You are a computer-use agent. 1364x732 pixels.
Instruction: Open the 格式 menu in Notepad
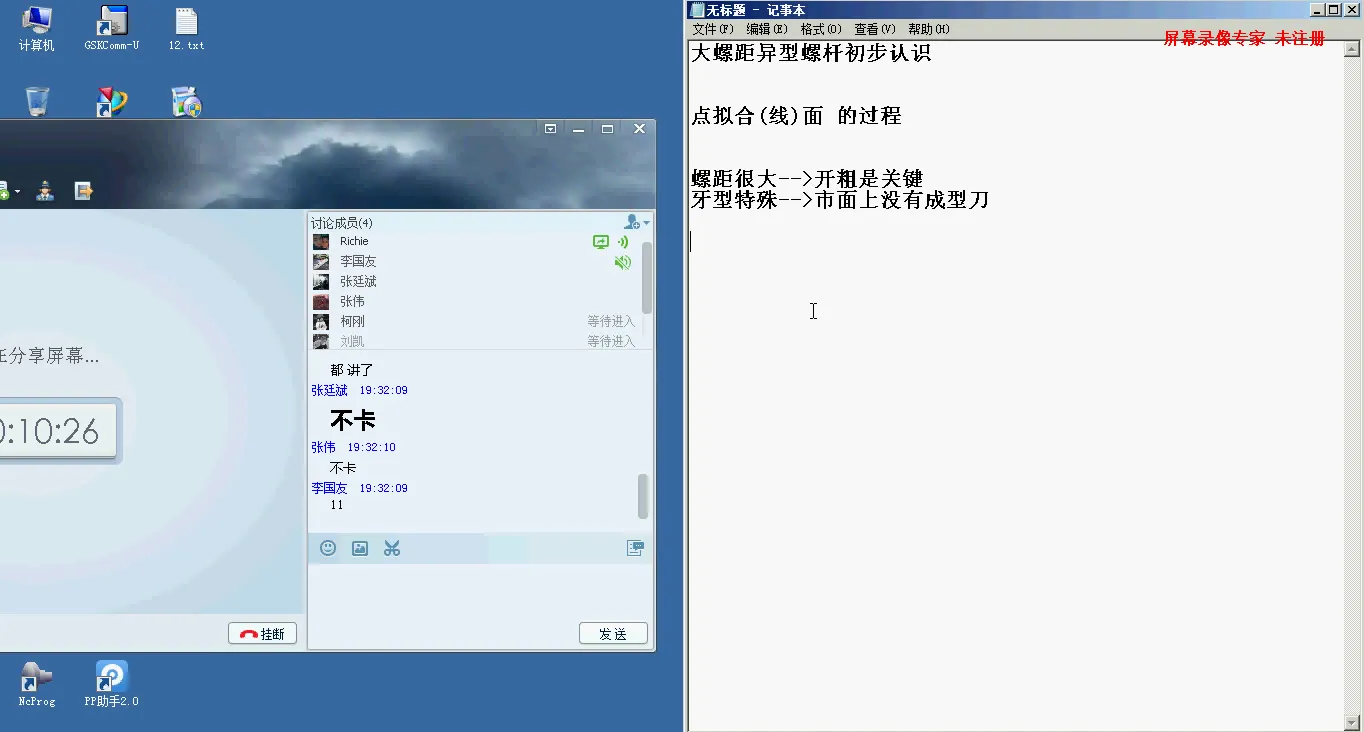click(820, 28)
